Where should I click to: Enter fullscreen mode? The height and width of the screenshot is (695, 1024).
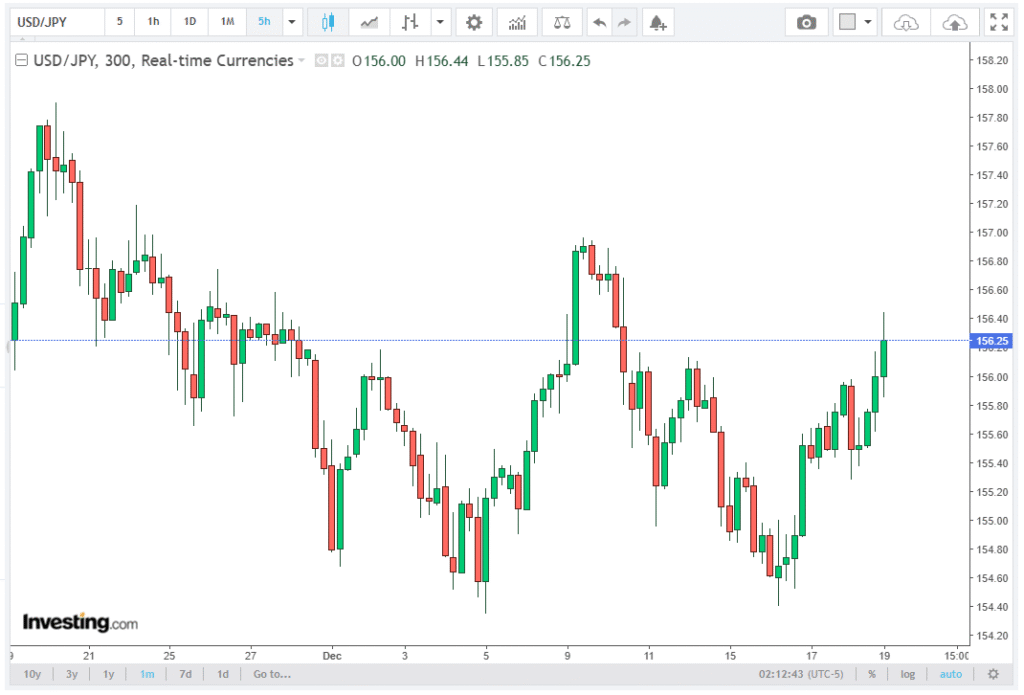[x=998, y=21]
